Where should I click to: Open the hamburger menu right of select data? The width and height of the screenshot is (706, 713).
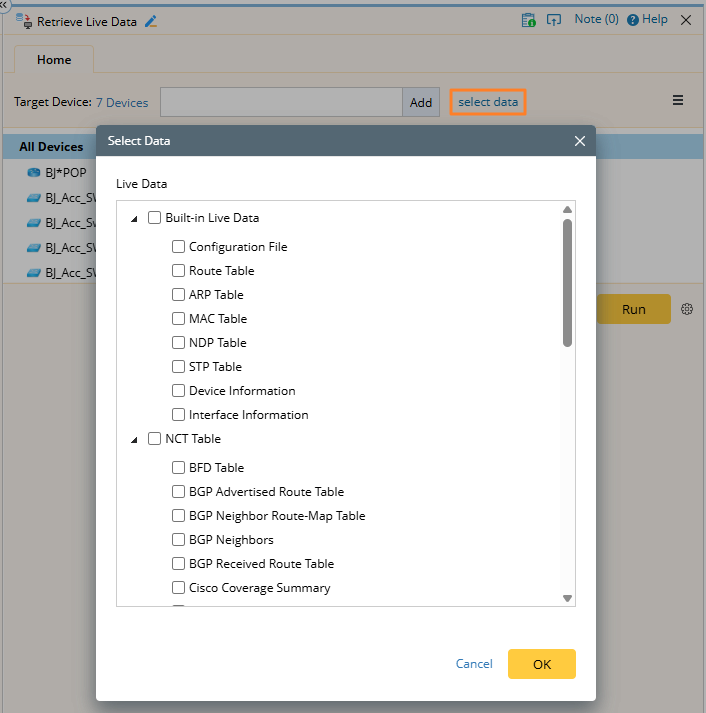pos(678,100)
